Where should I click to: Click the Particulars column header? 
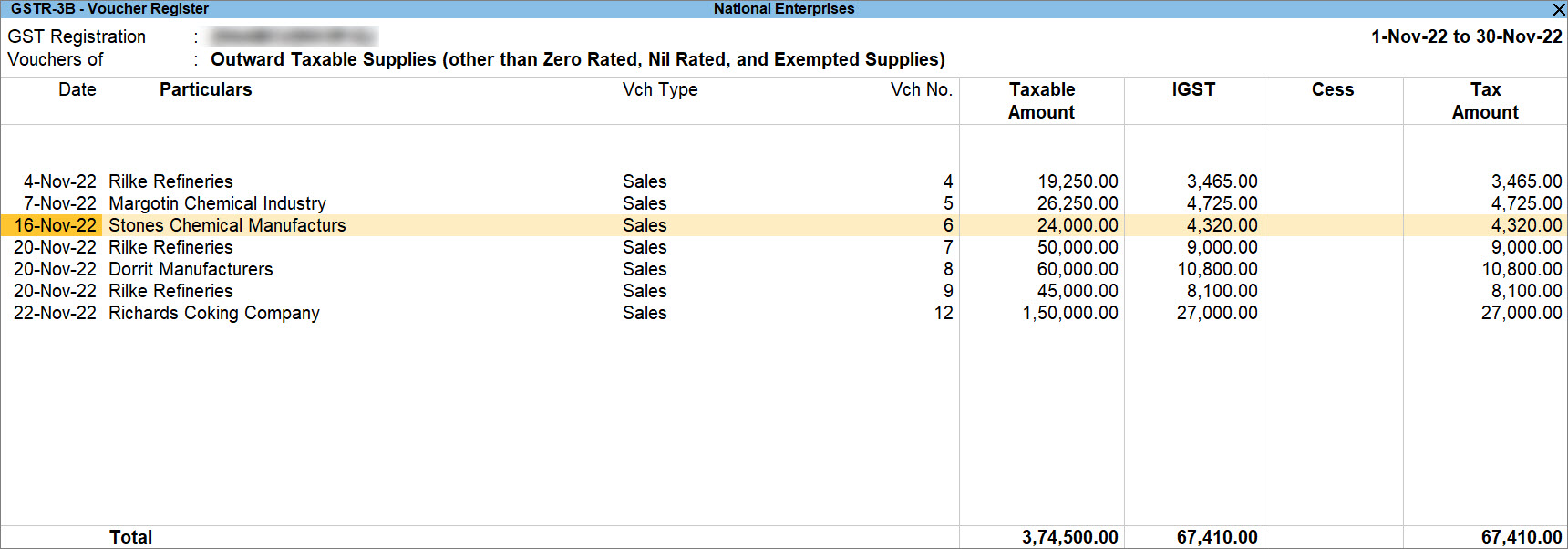[x=205, y=89]
